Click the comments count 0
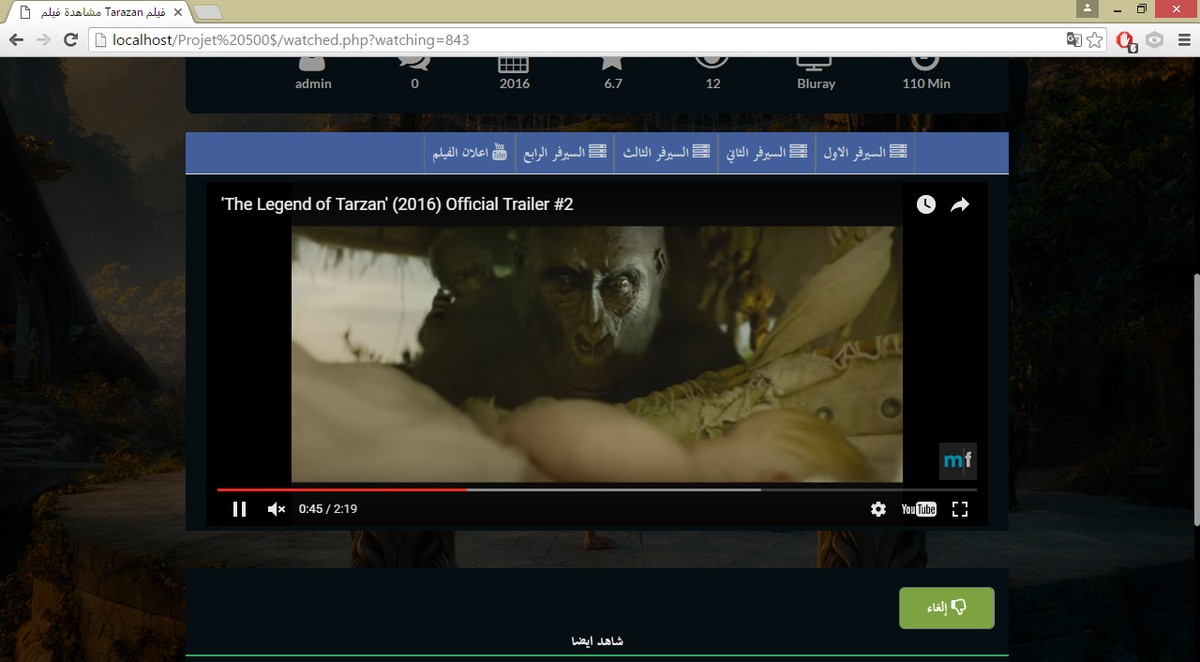1200x662 pixels. [x=414, y=84]
